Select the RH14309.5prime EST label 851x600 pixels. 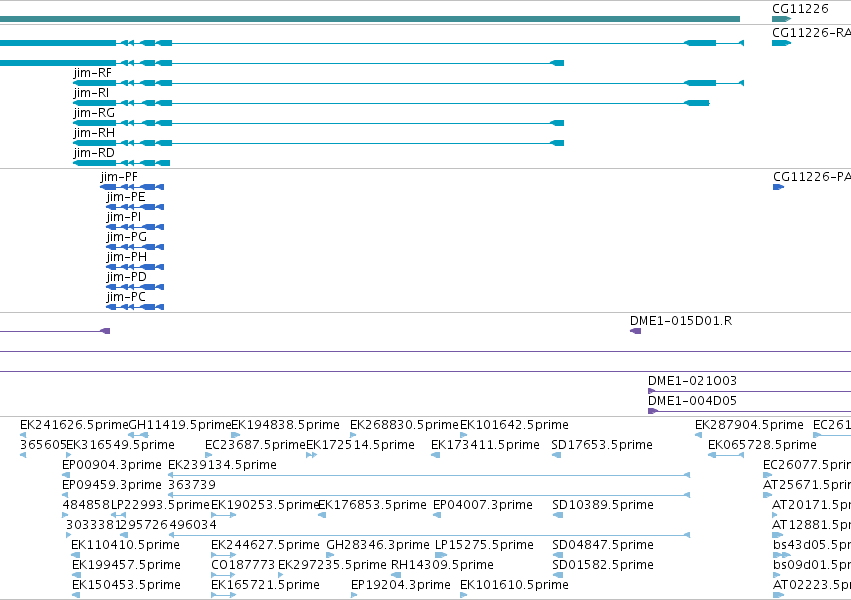click(442, 565)
